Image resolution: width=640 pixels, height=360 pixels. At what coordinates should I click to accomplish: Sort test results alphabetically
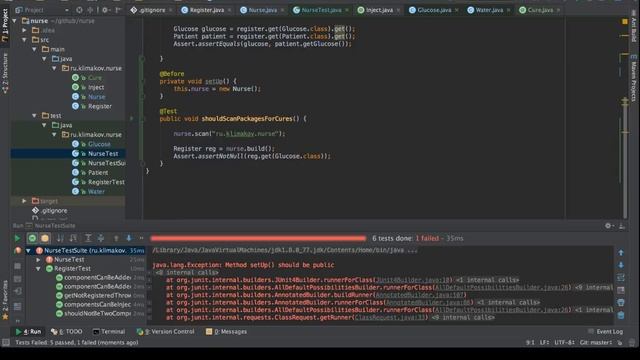tap(60, 238)
